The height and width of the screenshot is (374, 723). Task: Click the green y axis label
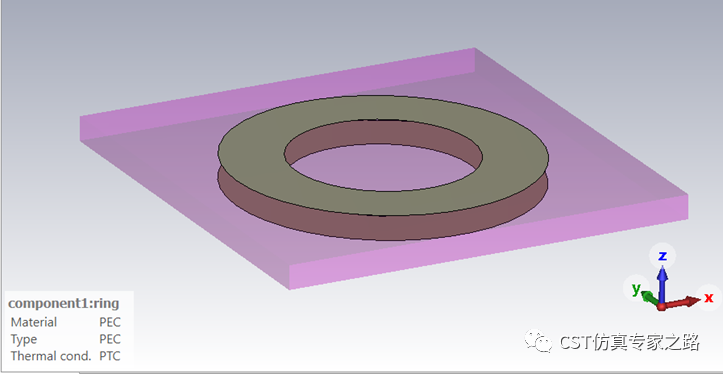(x=636, y=289)
